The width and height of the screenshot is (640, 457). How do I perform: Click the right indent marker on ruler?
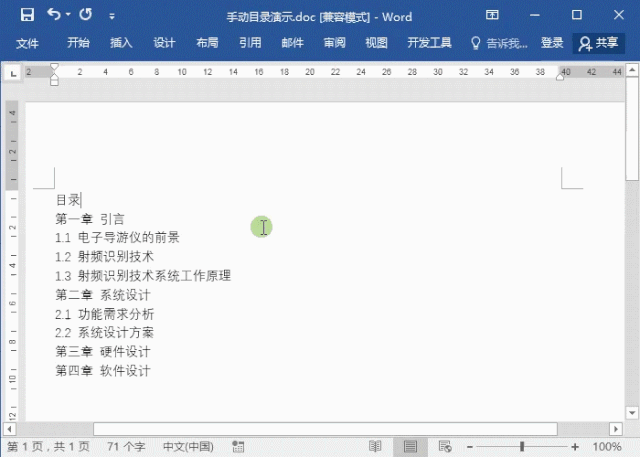(x=560, y=77)
